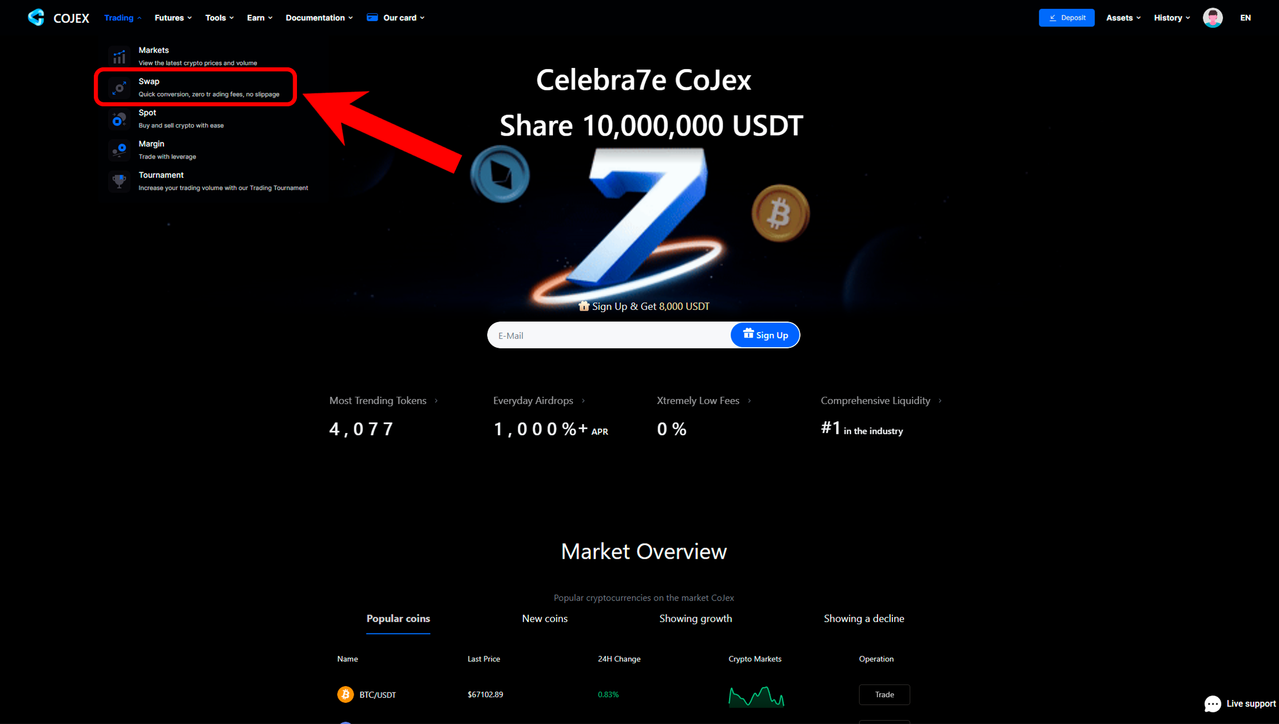Switch to the Showing growth tab
This screenshot has height=724, width=1279.
click(696, 618)
